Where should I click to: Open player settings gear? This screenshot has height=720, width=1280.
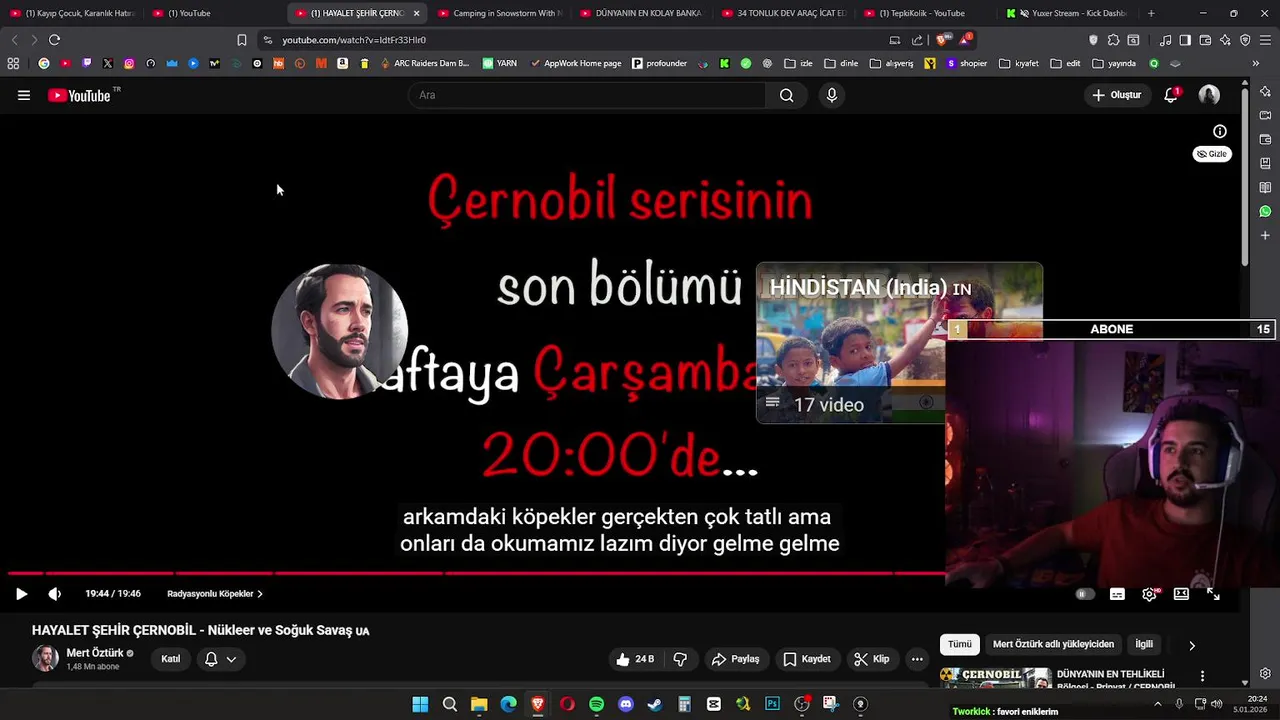(1150, 594)
